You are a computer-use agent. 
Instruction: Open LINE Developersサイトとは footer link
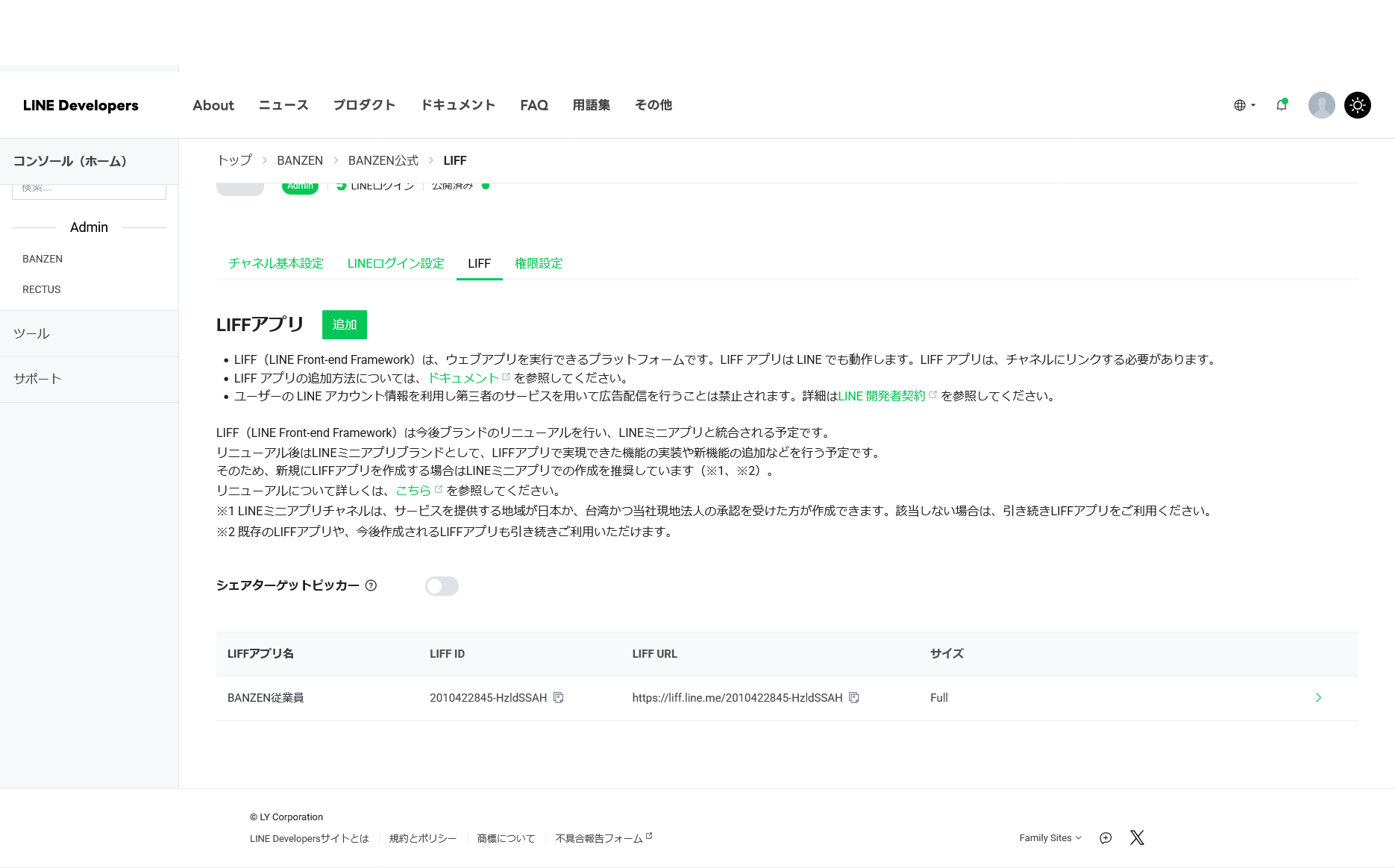[310, 838]
